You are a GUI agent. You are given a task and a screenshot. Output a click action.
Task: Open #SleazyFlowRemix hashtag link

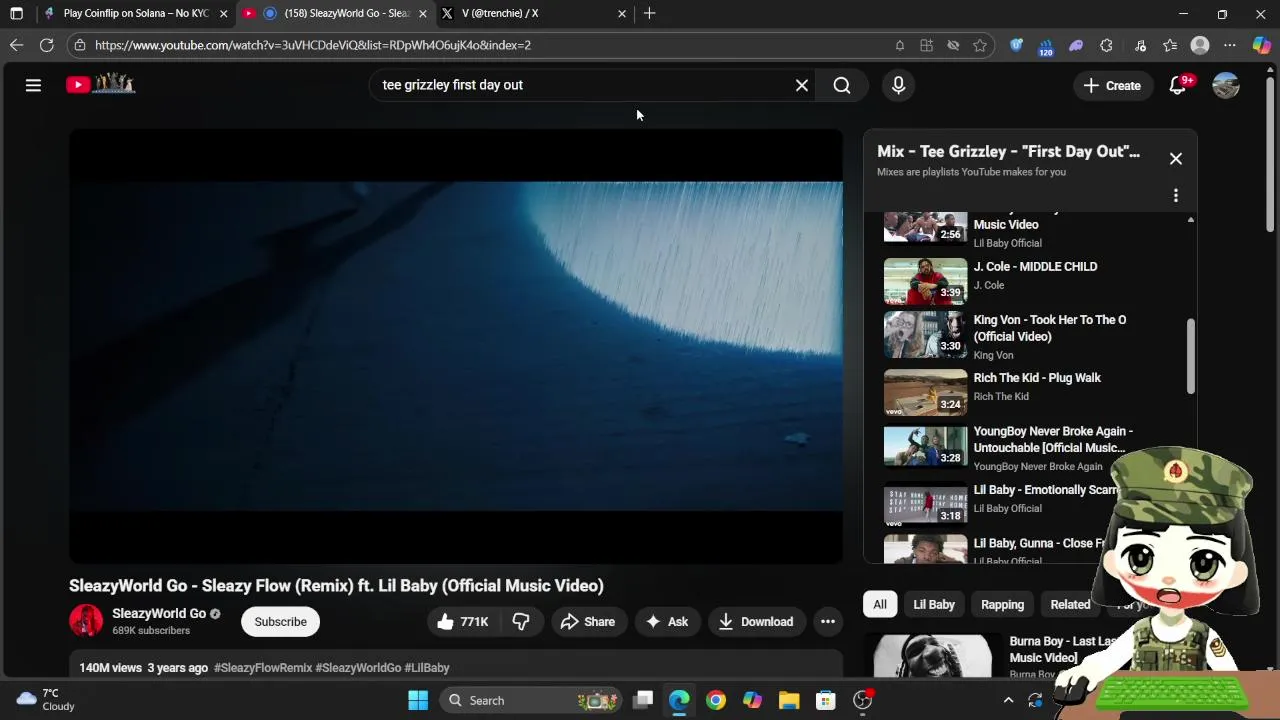[263, 667]
